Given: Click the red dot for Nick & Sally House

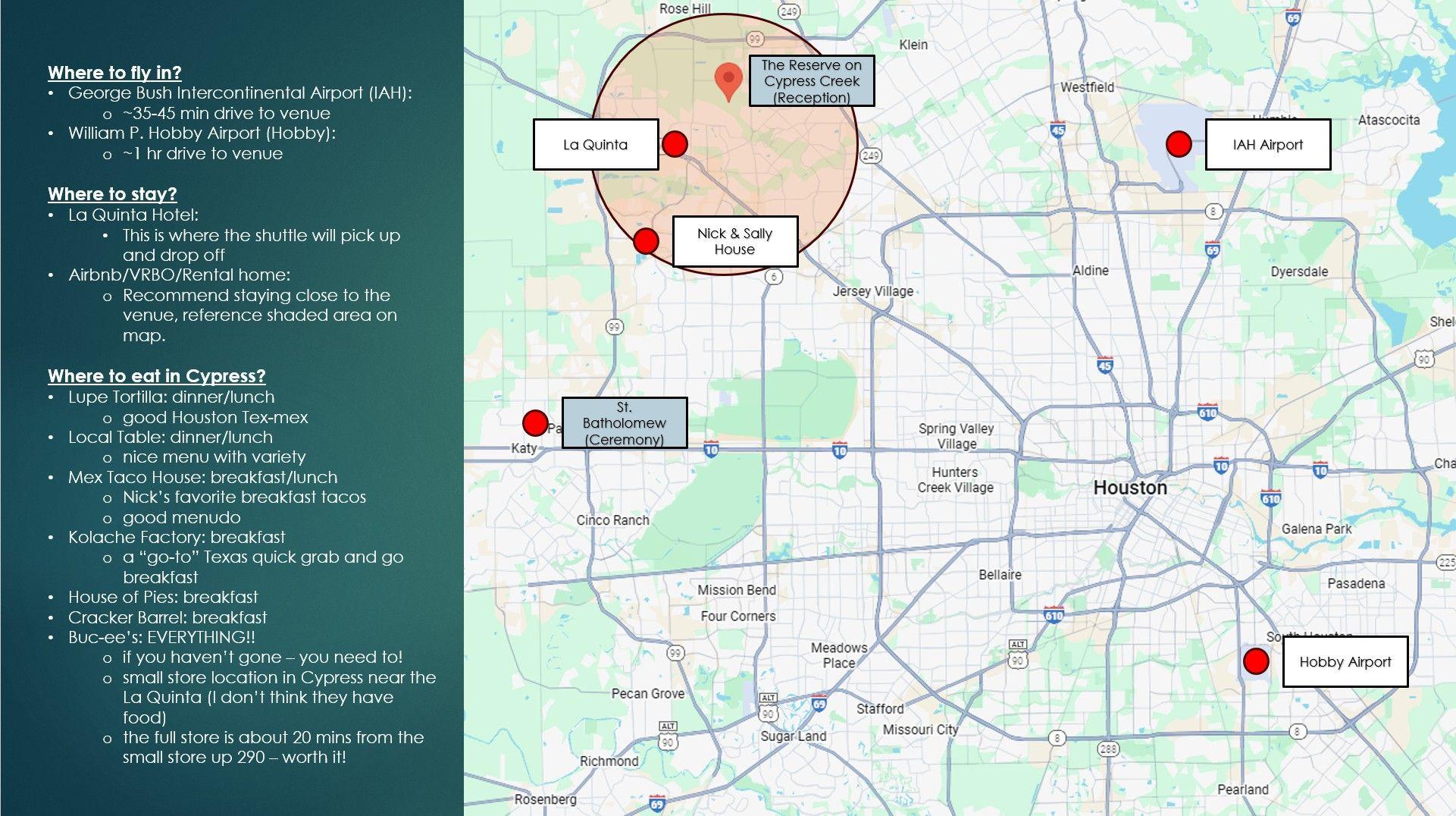Looking at the screenshot, I should [x=646, y=241].
